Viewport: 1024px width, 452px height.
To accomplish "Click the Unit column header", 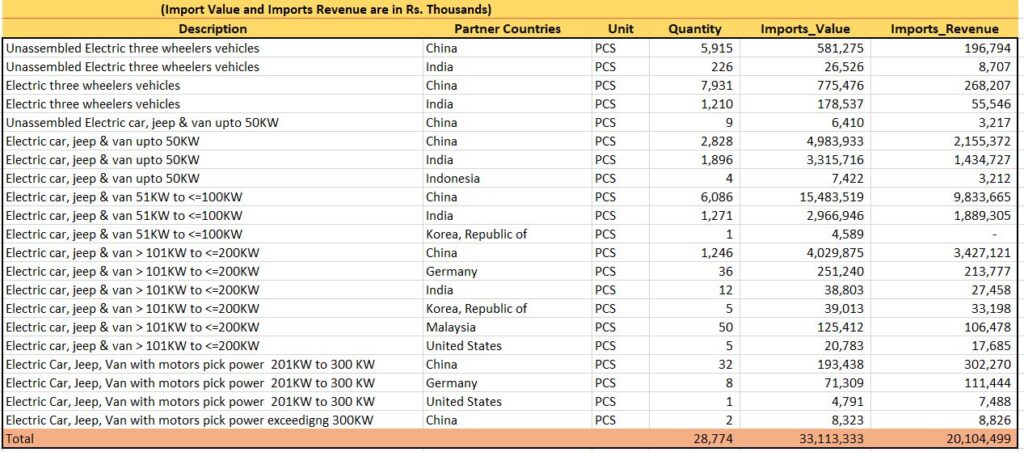I will point(620,29).
